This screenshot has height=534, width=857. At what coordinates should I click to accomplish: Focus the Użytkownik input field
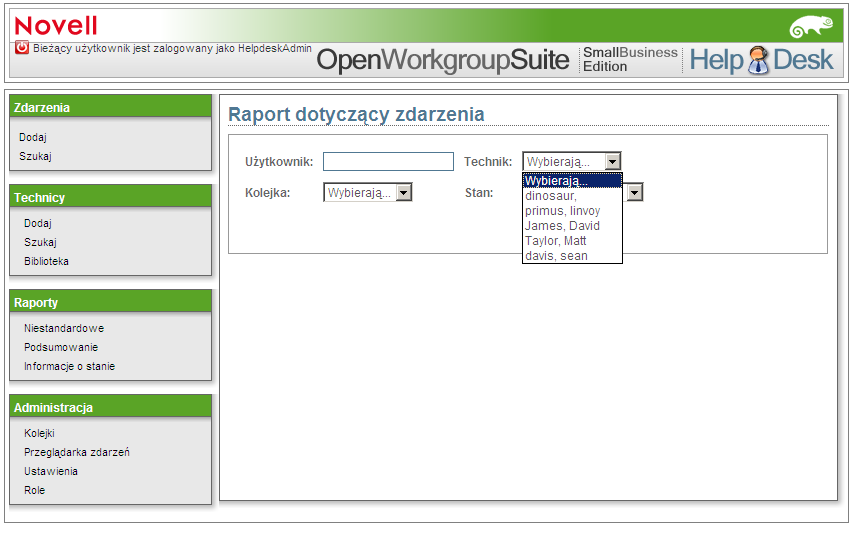coord(388,162)
